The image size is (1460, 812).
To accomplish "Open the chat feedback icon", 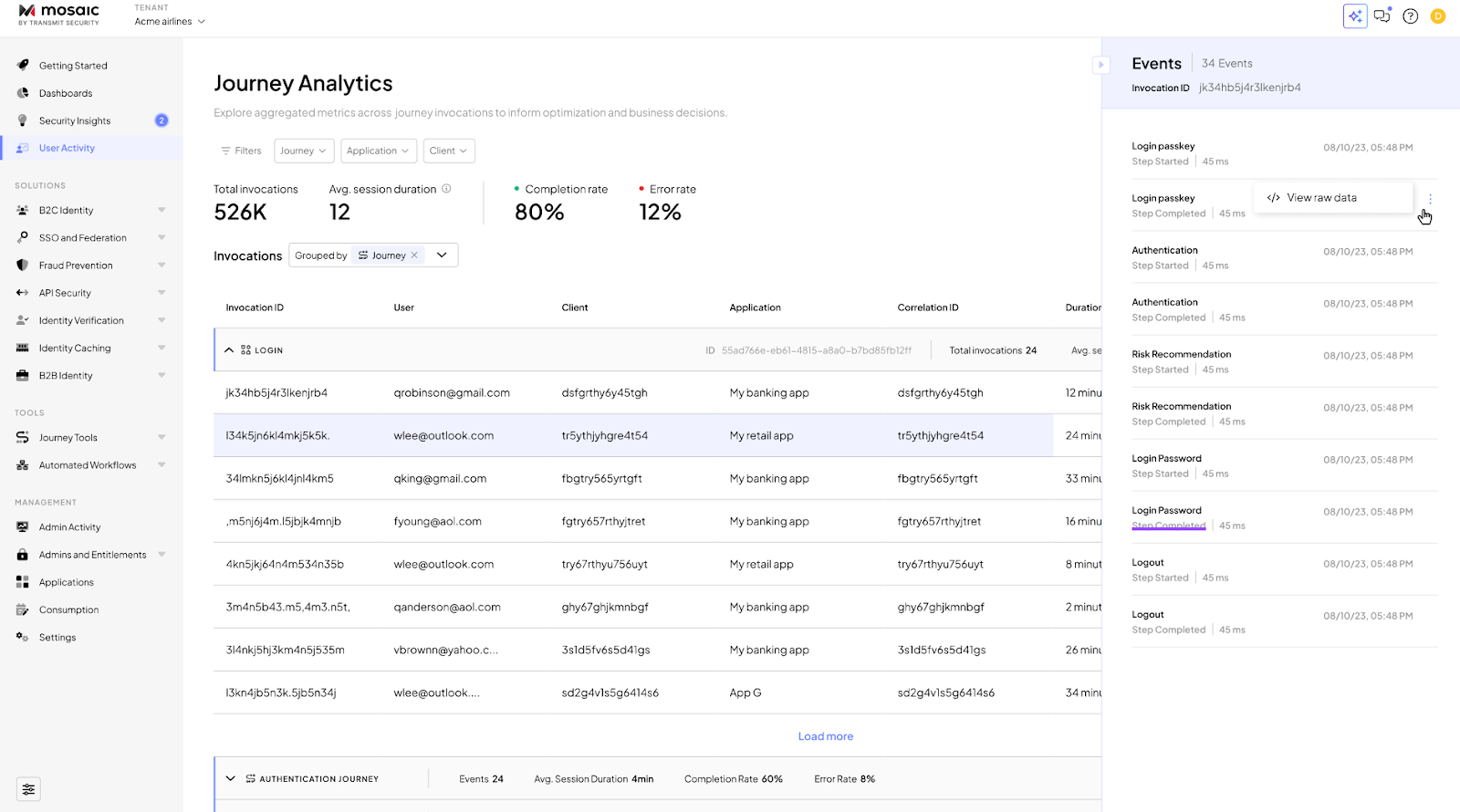I will tap(1382, 16).
